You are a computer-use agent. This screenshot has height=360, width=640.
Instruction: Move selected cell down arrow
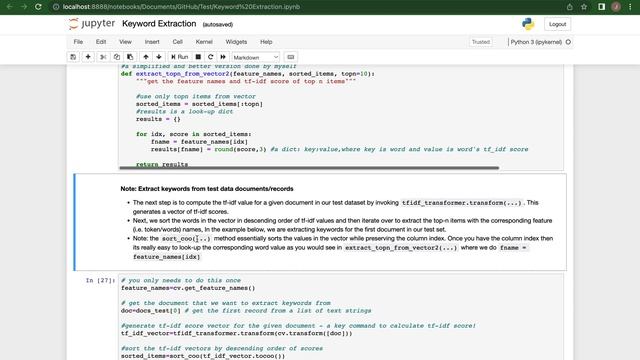coord(159,57)
